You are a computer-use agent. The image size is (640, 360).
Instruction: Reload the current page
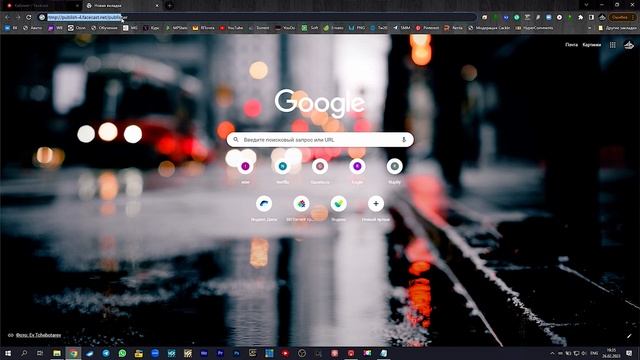pyautogui.click(x=29, y=17)
